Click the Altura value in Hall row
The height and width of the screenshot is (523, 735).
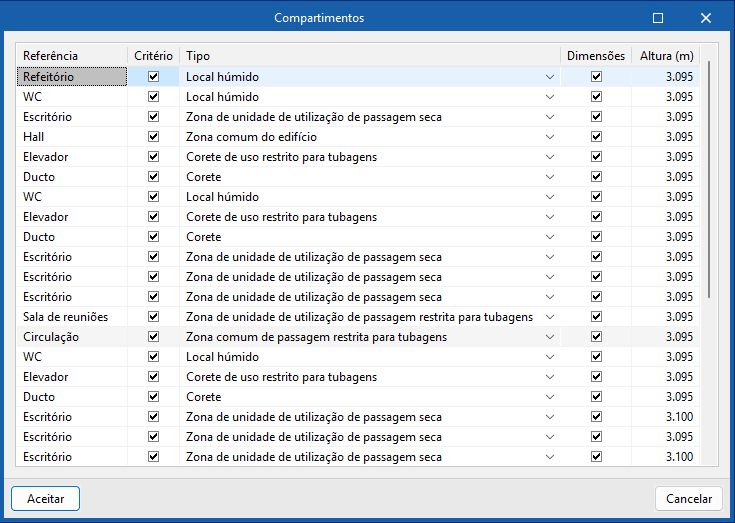tap(666, 137)
